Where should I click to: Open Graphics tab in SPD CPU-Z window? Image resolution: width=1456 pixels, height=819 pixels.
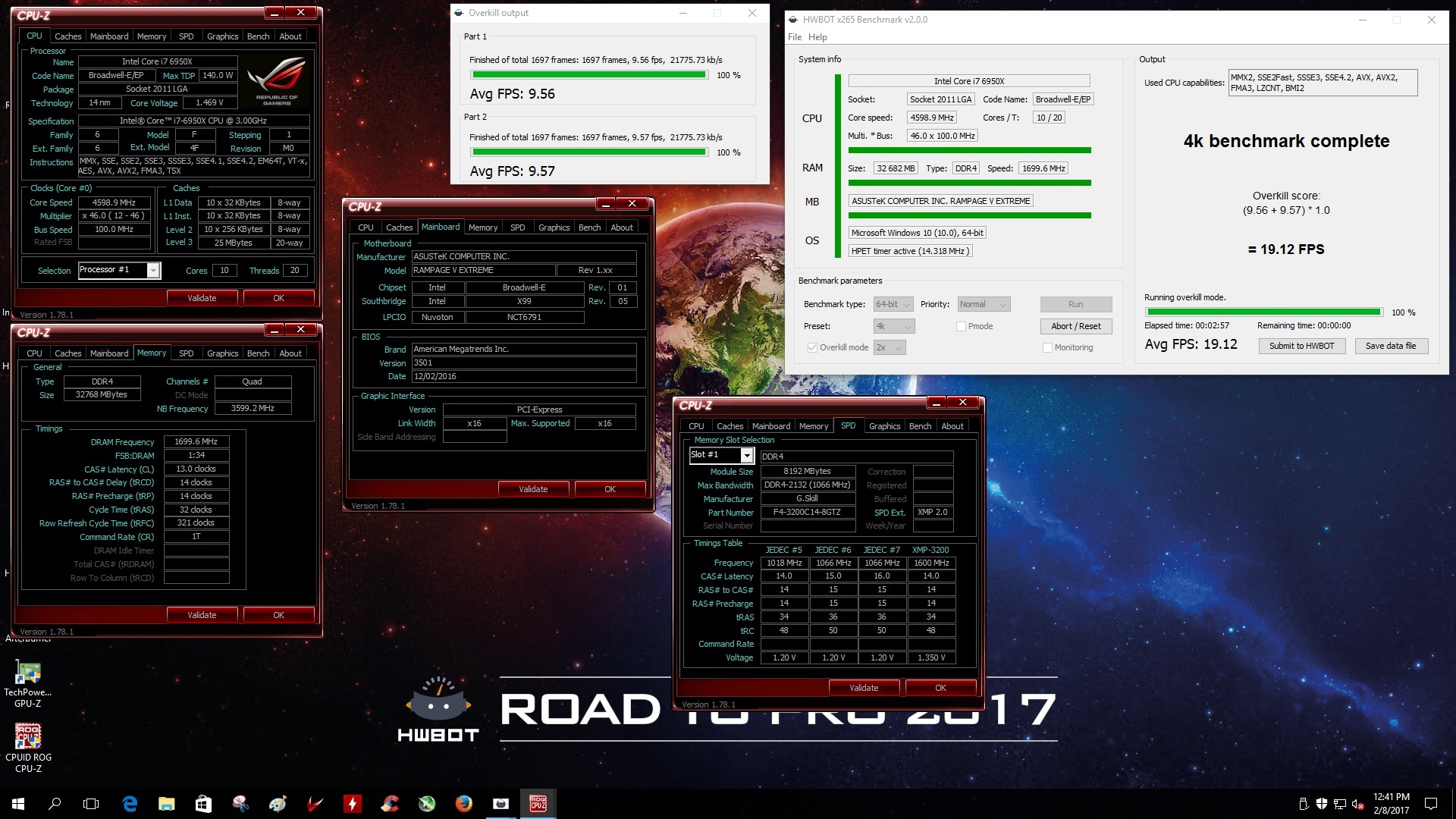coord(884,426)
